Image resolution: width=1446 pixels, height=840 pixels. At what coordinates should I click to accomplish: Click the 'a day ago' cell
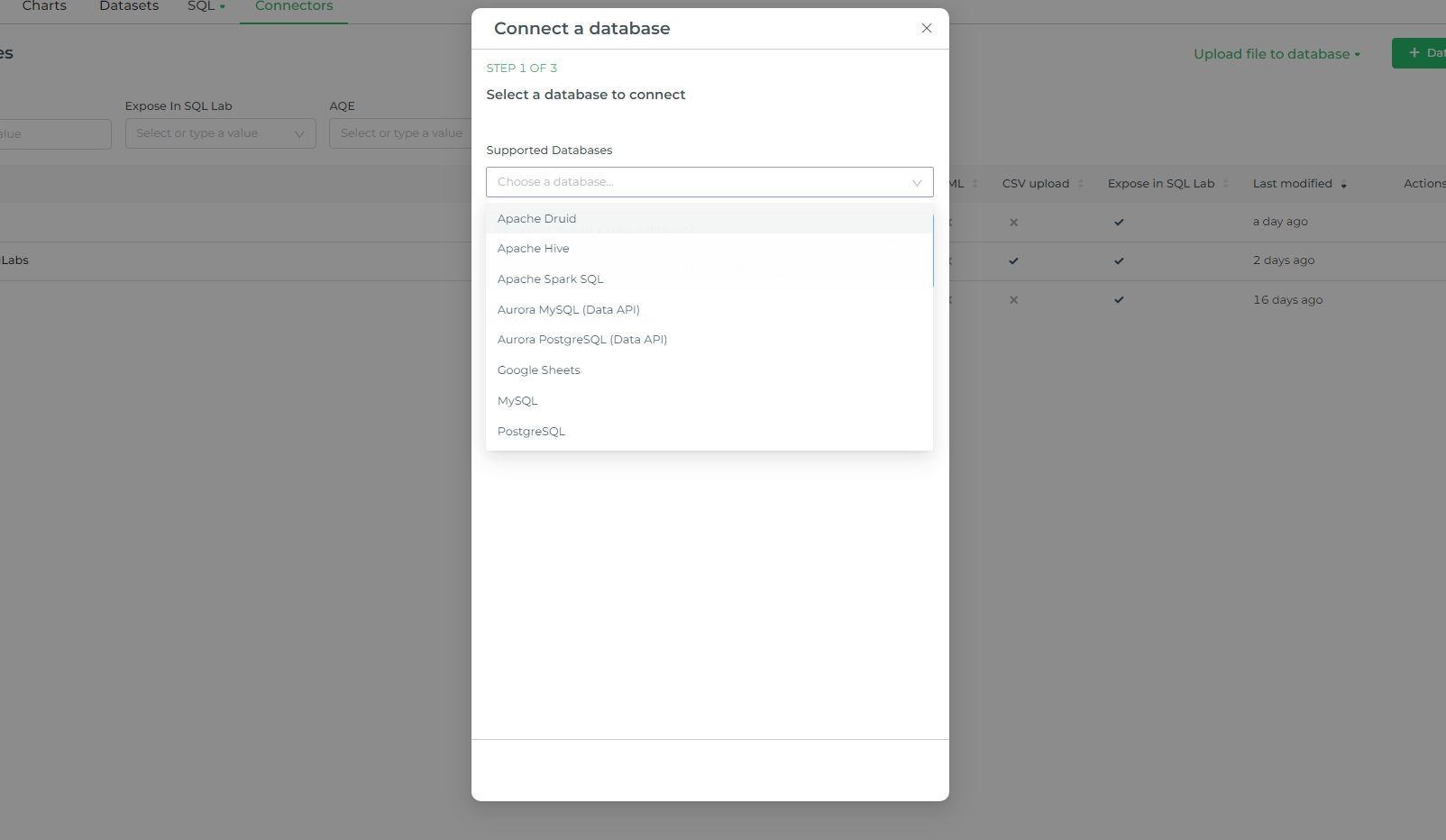(x=1280, y=222)
